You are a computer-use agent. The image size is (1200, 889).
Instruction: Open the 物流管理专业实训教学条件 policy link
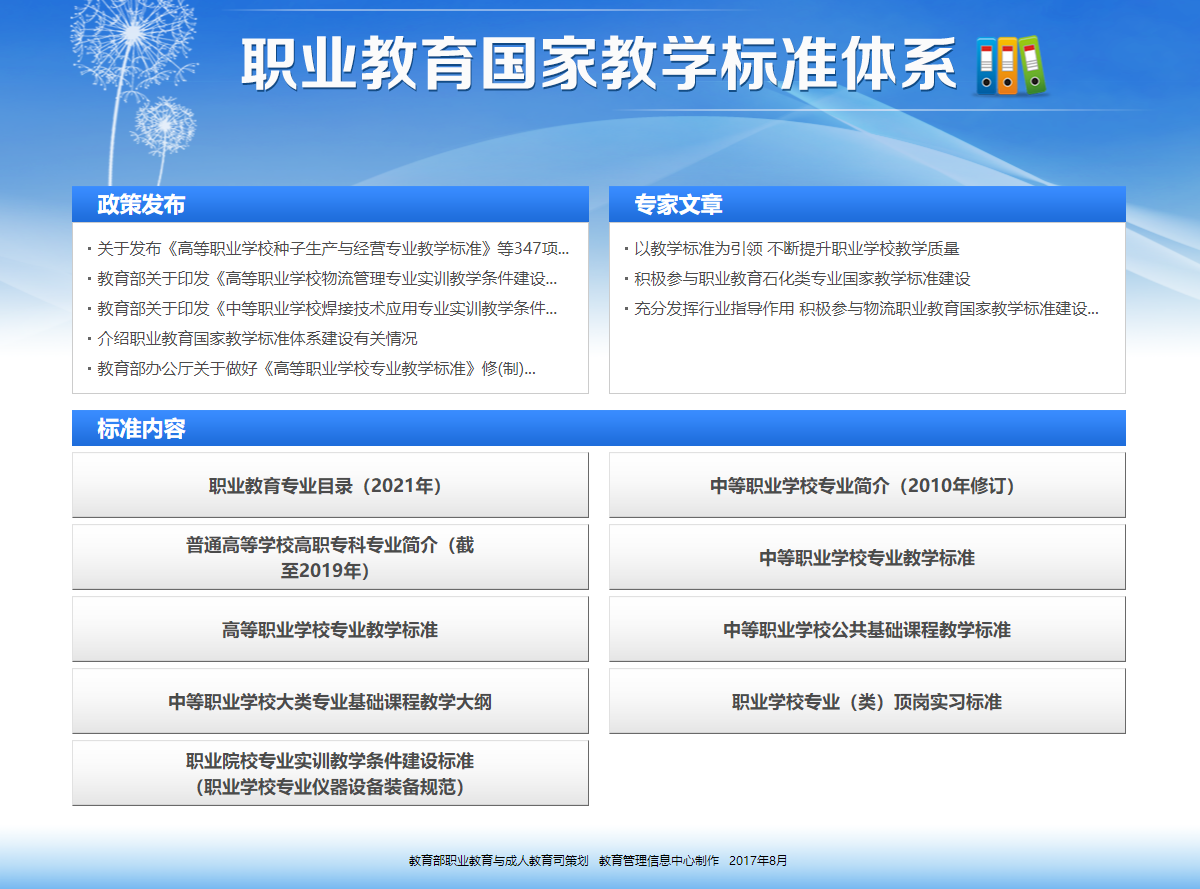point(326,279)
